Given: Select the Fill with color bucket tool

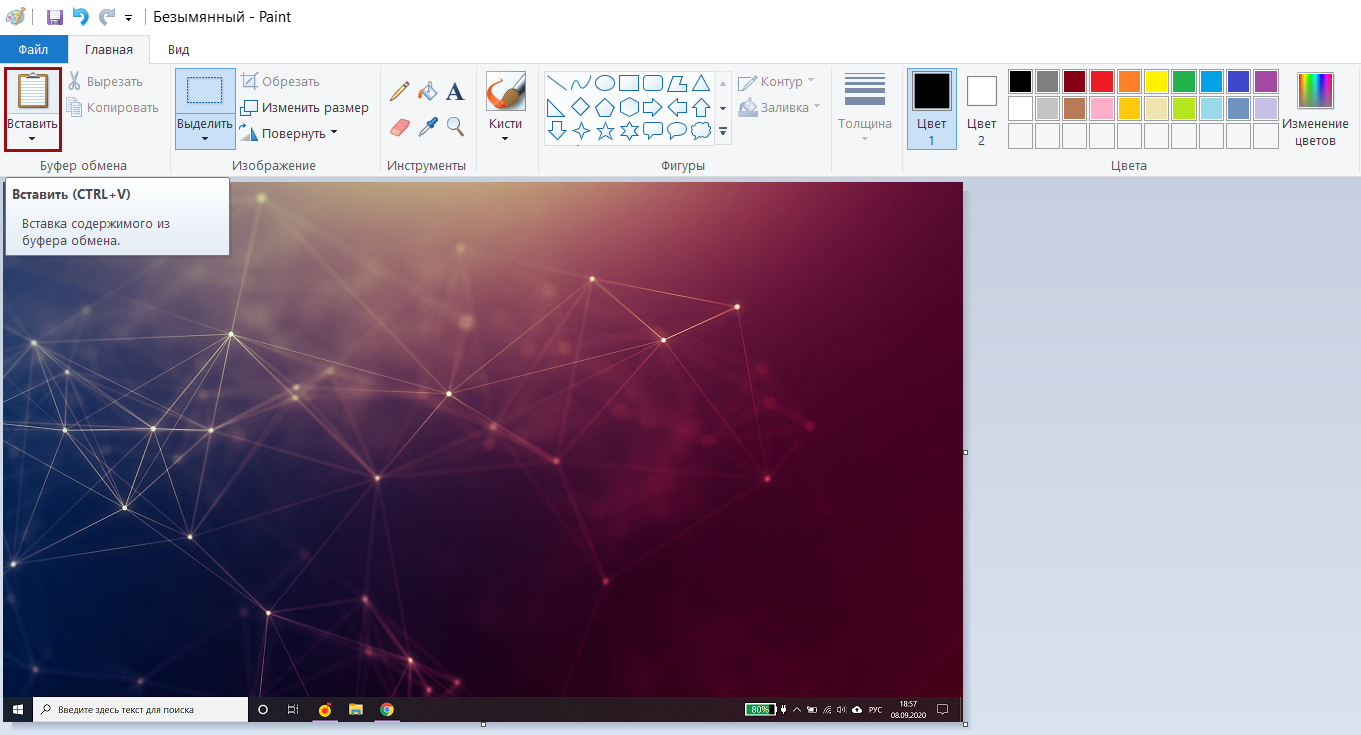Looking at the screenshot, I should tap(427, 92).
